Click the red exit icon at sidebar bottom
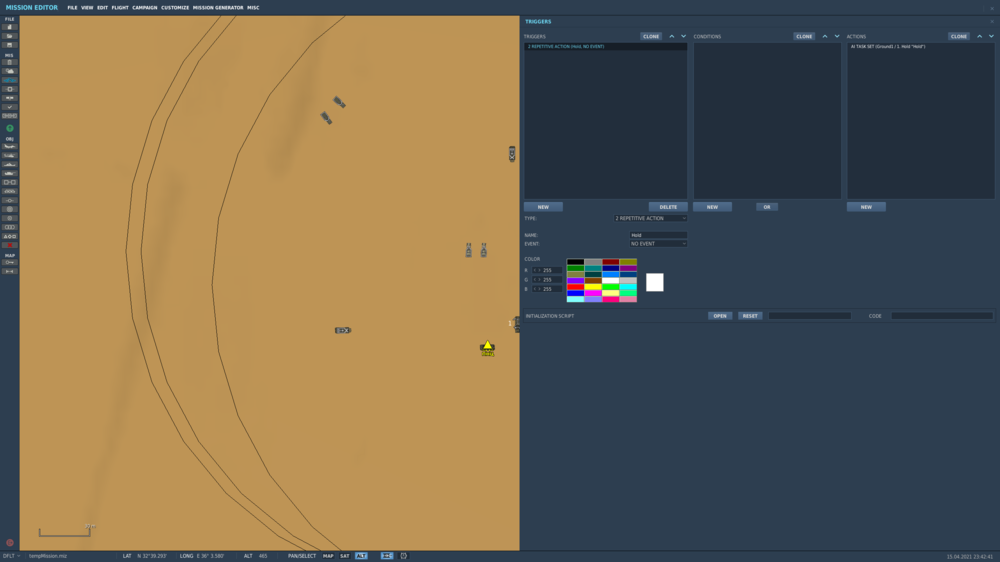 [x=10, y=543]
